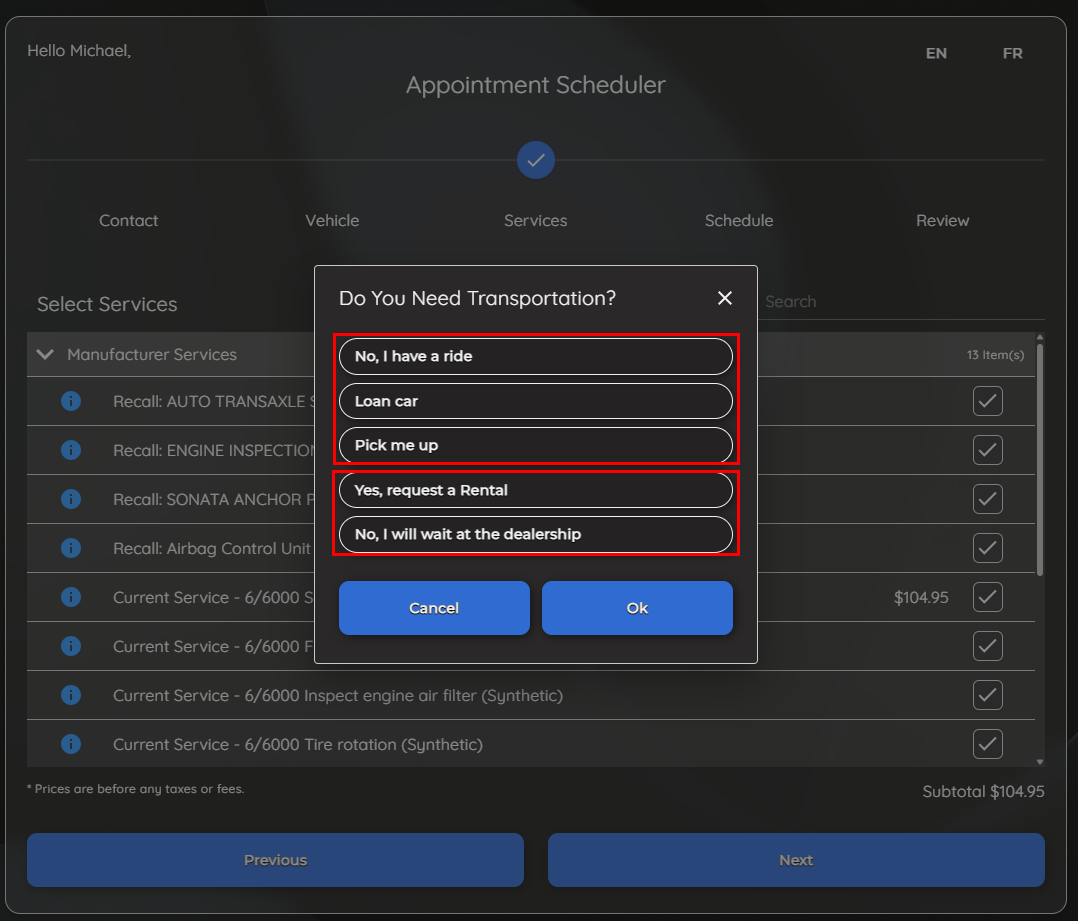The image size is (1078, 921).
Task: Open info for Recall: SONATA ANCHOR
Action: click(71, 499)
